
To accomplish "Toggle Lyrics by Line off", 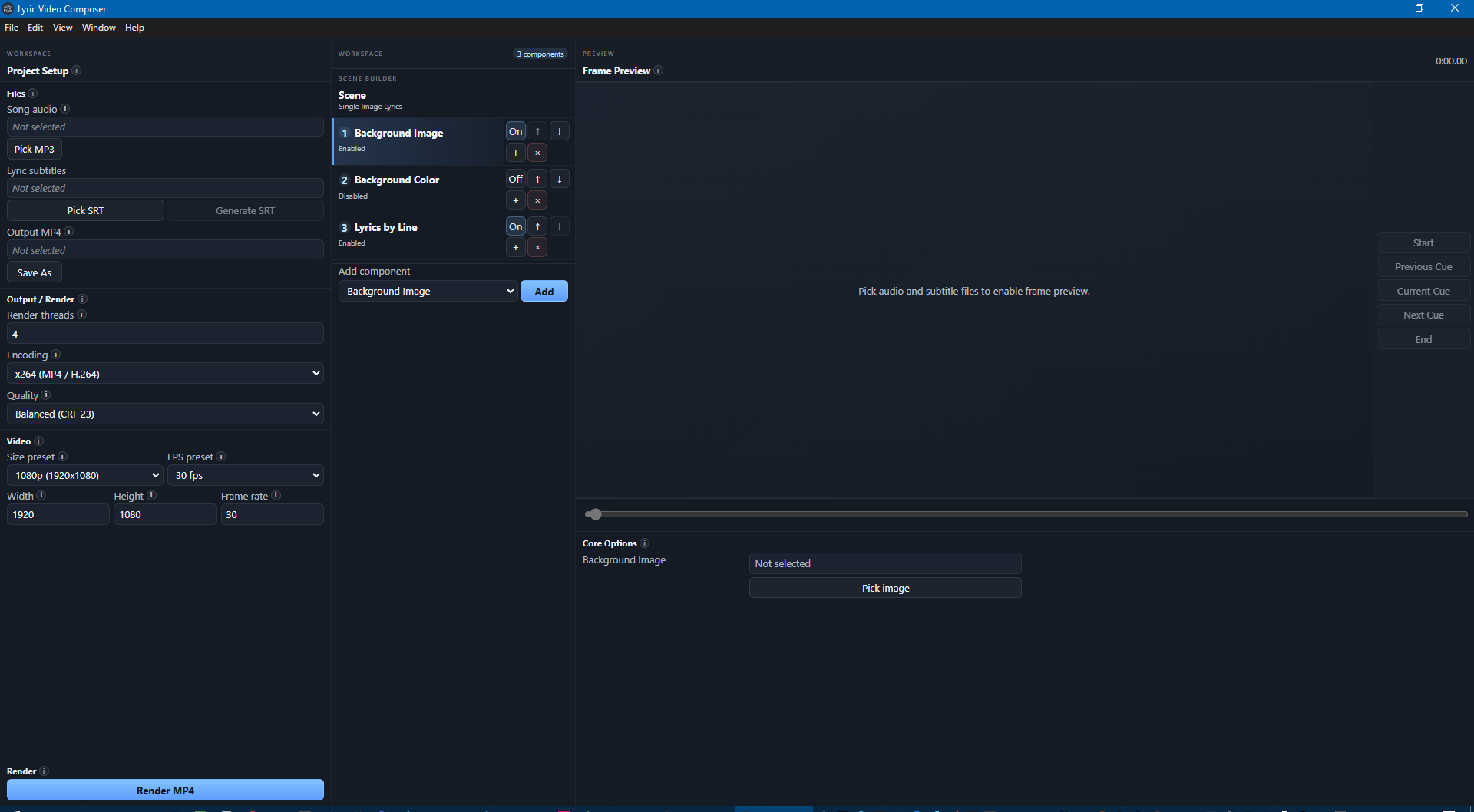I will (515, 226).
